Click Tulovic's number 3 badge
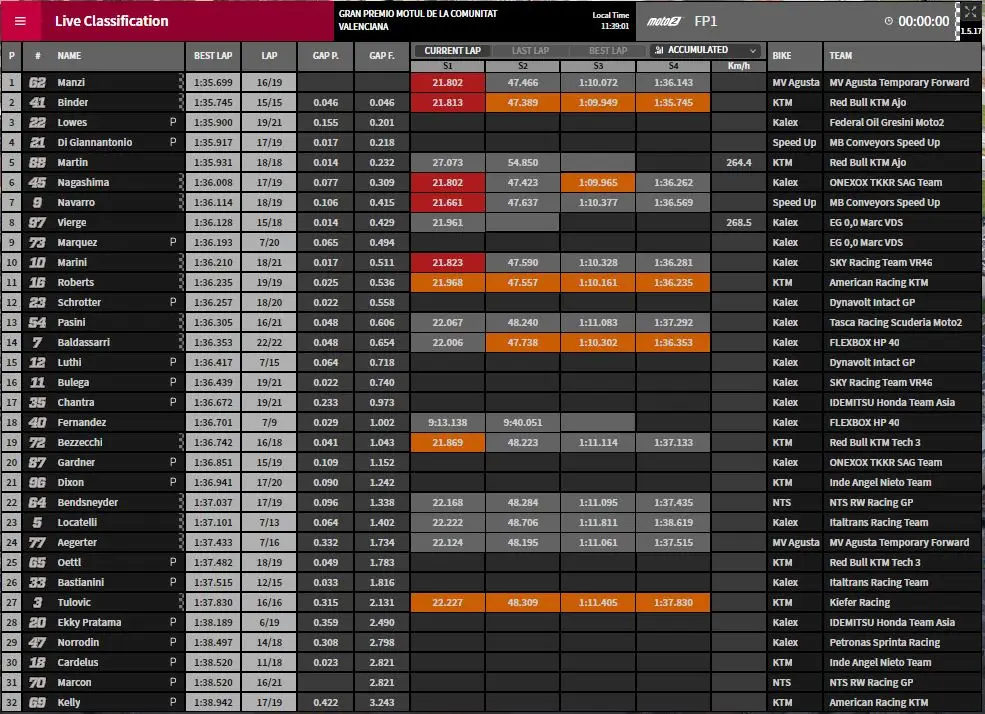 [37, 602]
